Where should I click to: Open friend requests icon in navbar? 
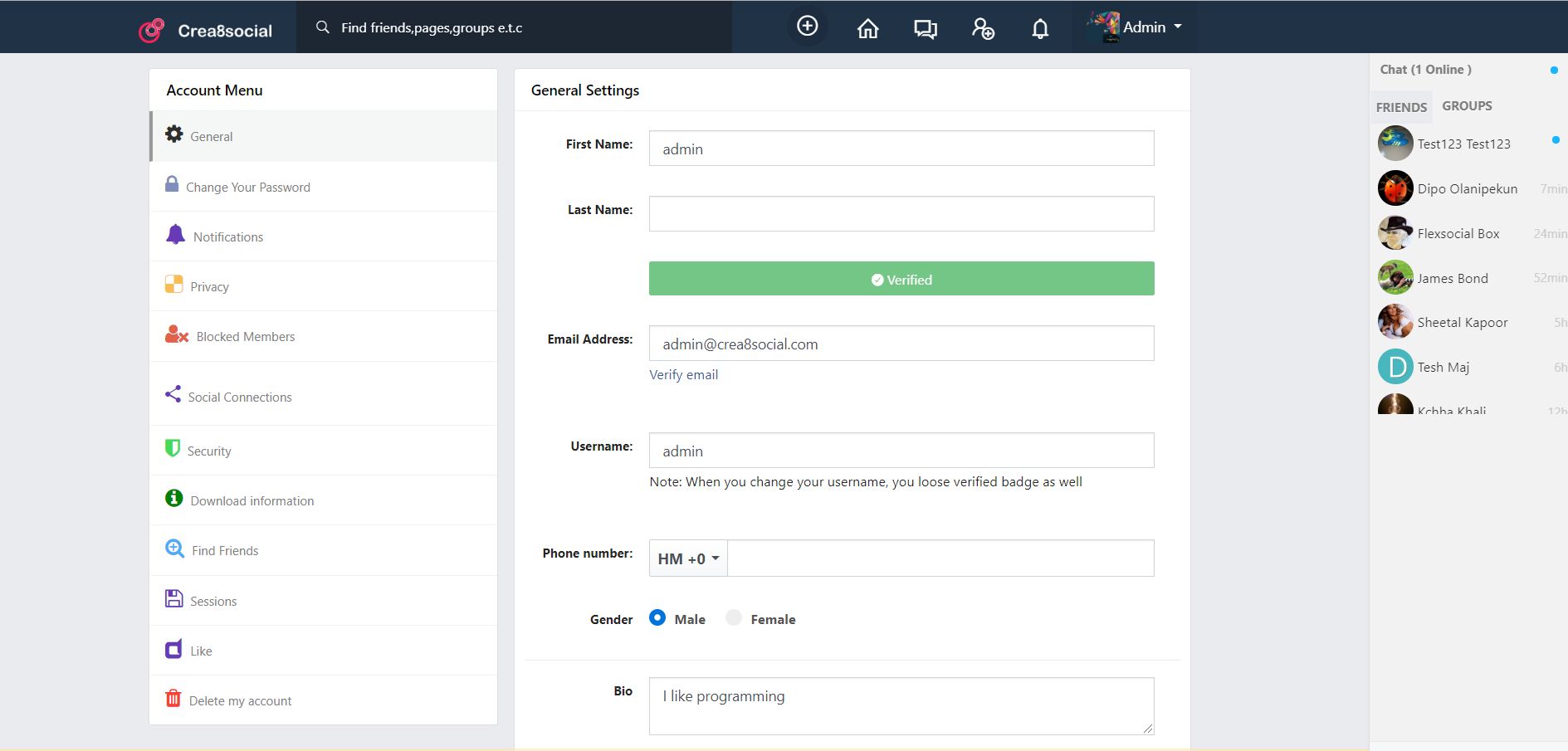tap(983, 29)
